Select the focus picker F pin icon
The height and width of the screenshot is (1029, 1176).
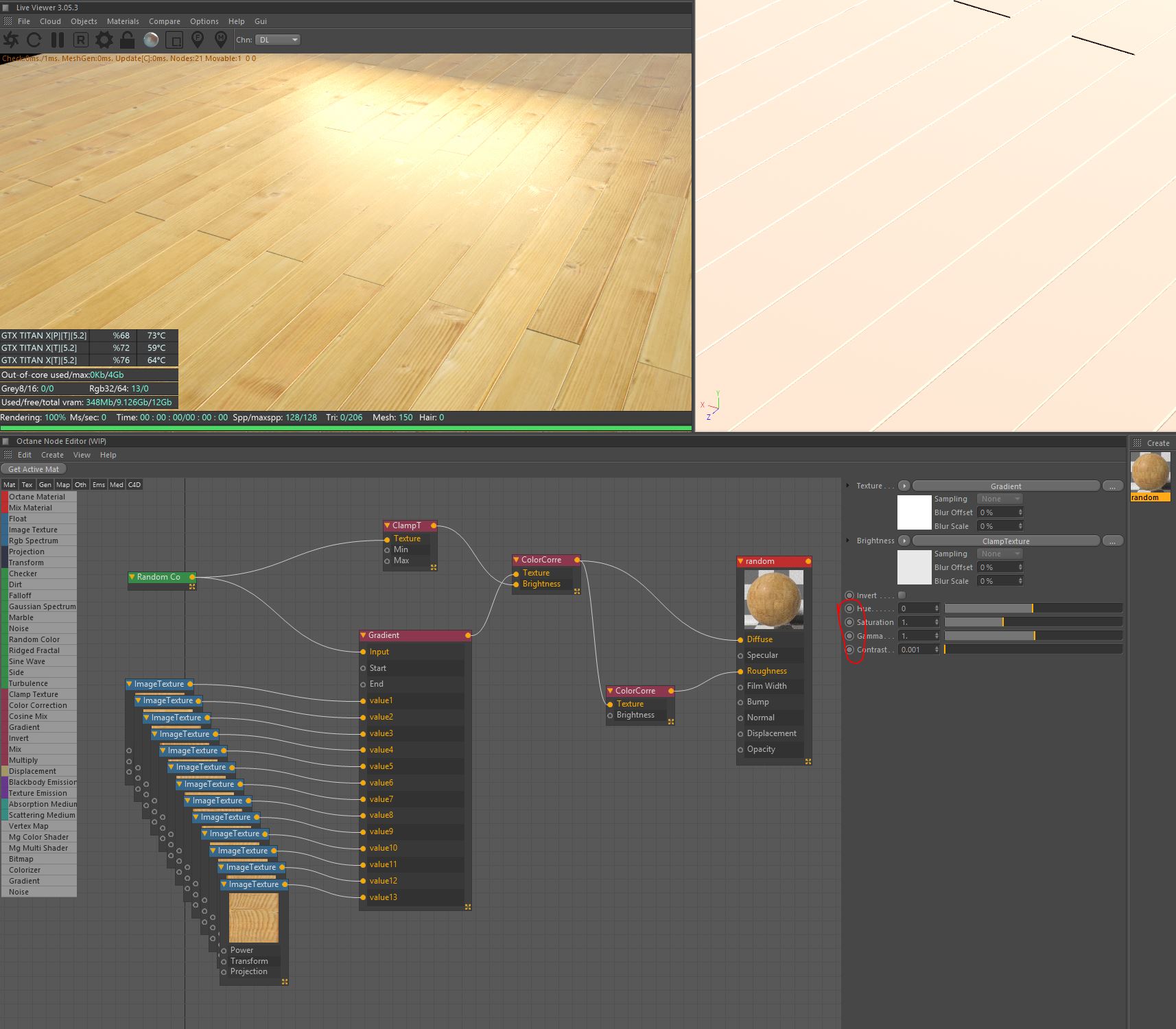click(198, 39)
